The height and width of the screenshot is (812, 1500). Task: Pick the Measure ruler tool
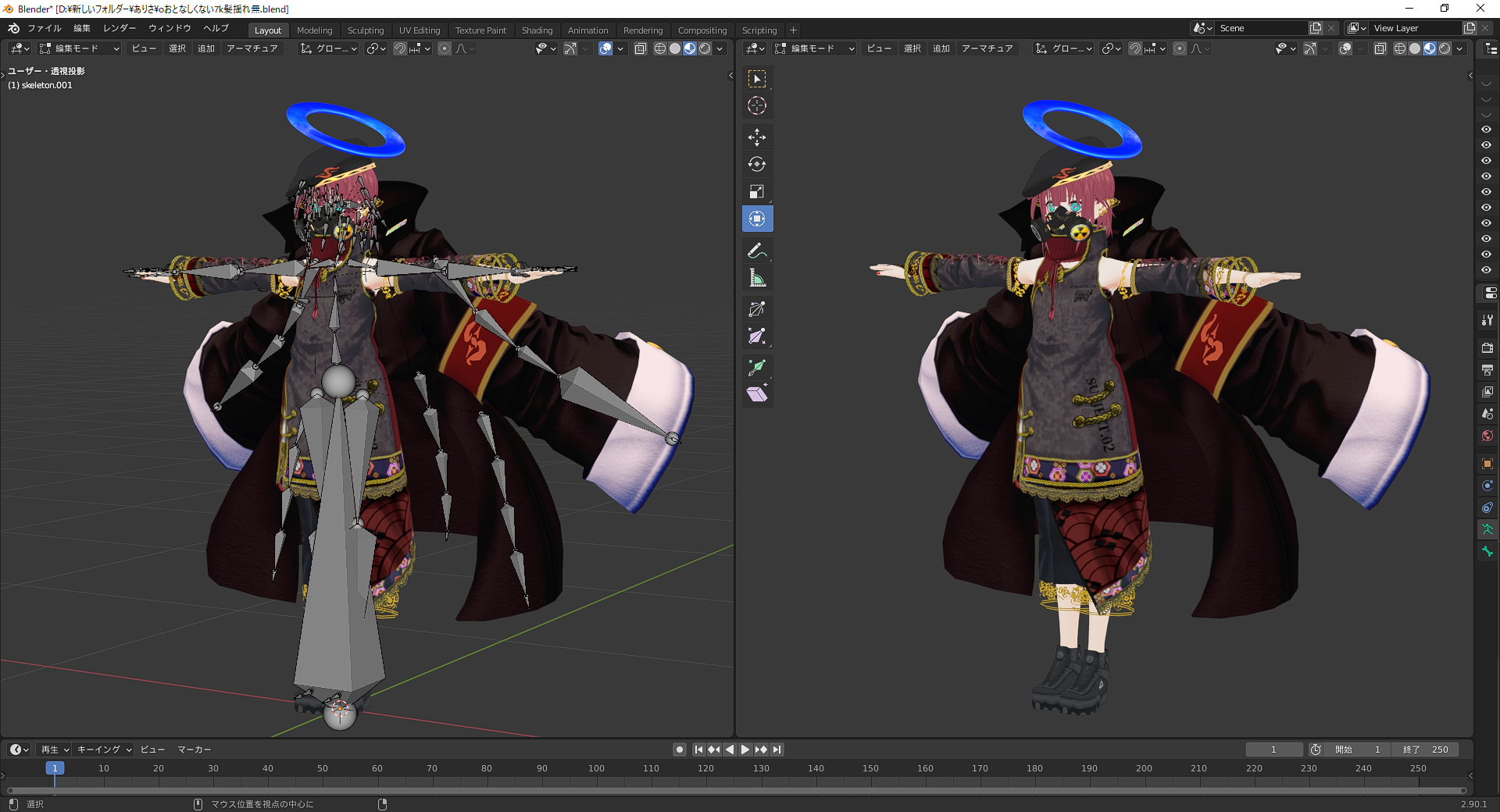[757, 278]
